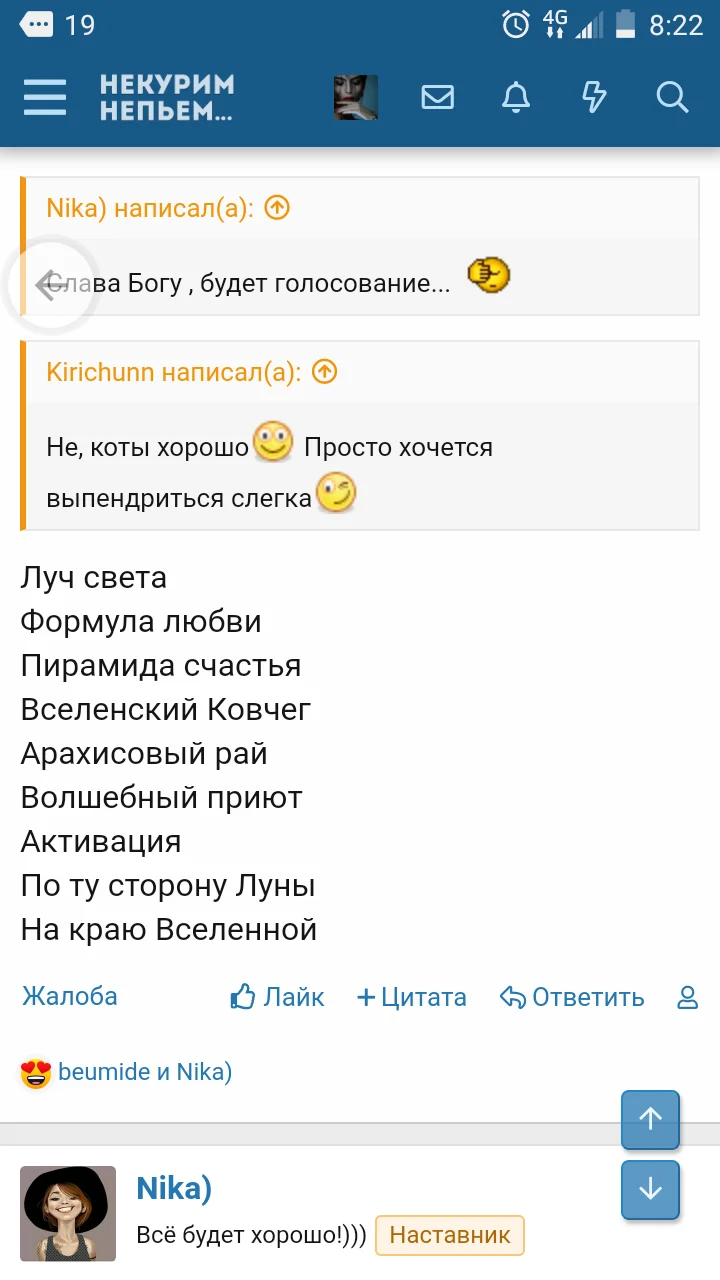Open the activity stream lightning bolt icon
Viewport: 720px width, 1280px height.
(595, 97)
